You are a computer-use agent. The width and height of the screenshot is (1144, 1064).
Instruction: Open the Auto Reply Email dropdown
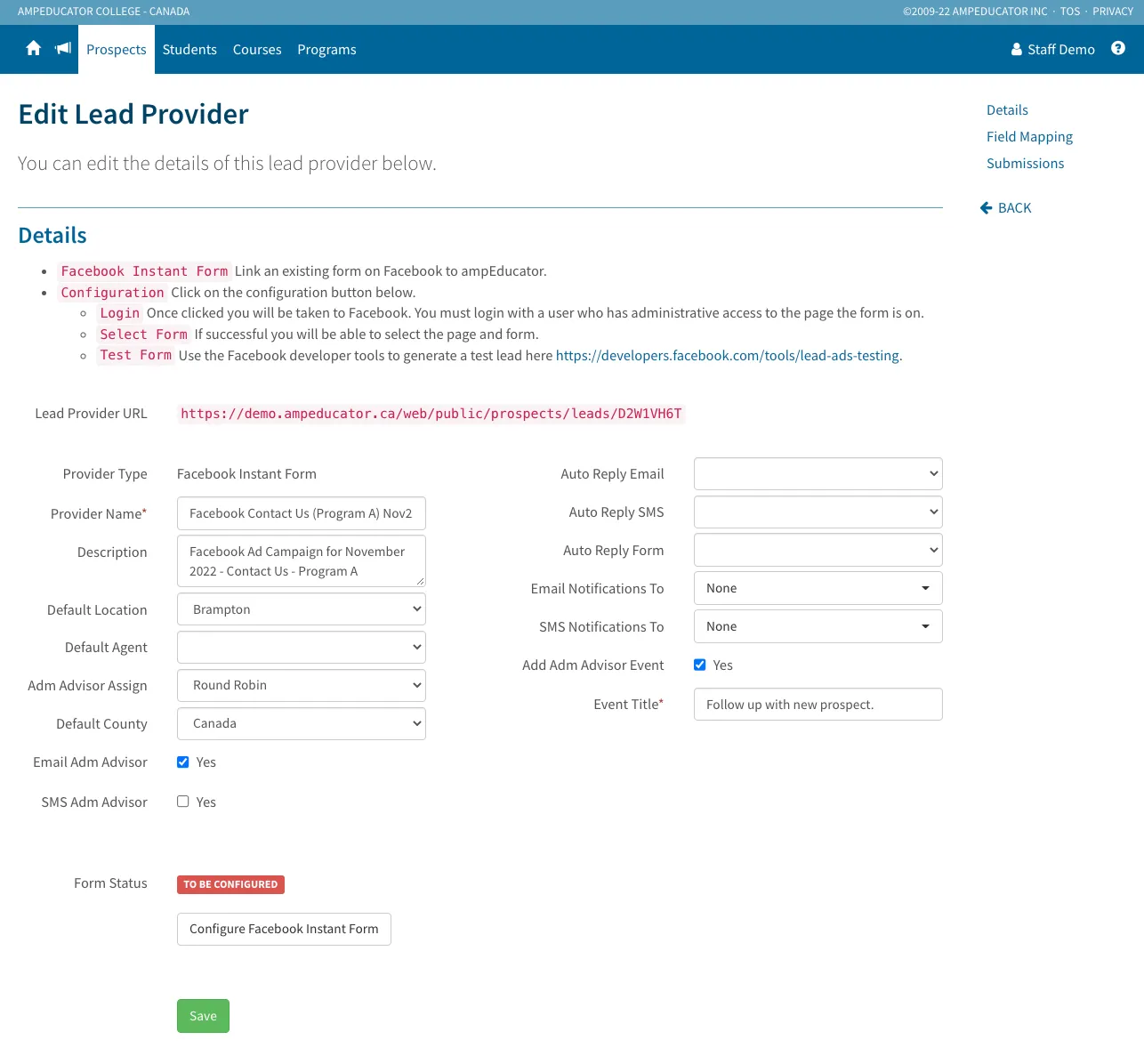pos(818,474)
